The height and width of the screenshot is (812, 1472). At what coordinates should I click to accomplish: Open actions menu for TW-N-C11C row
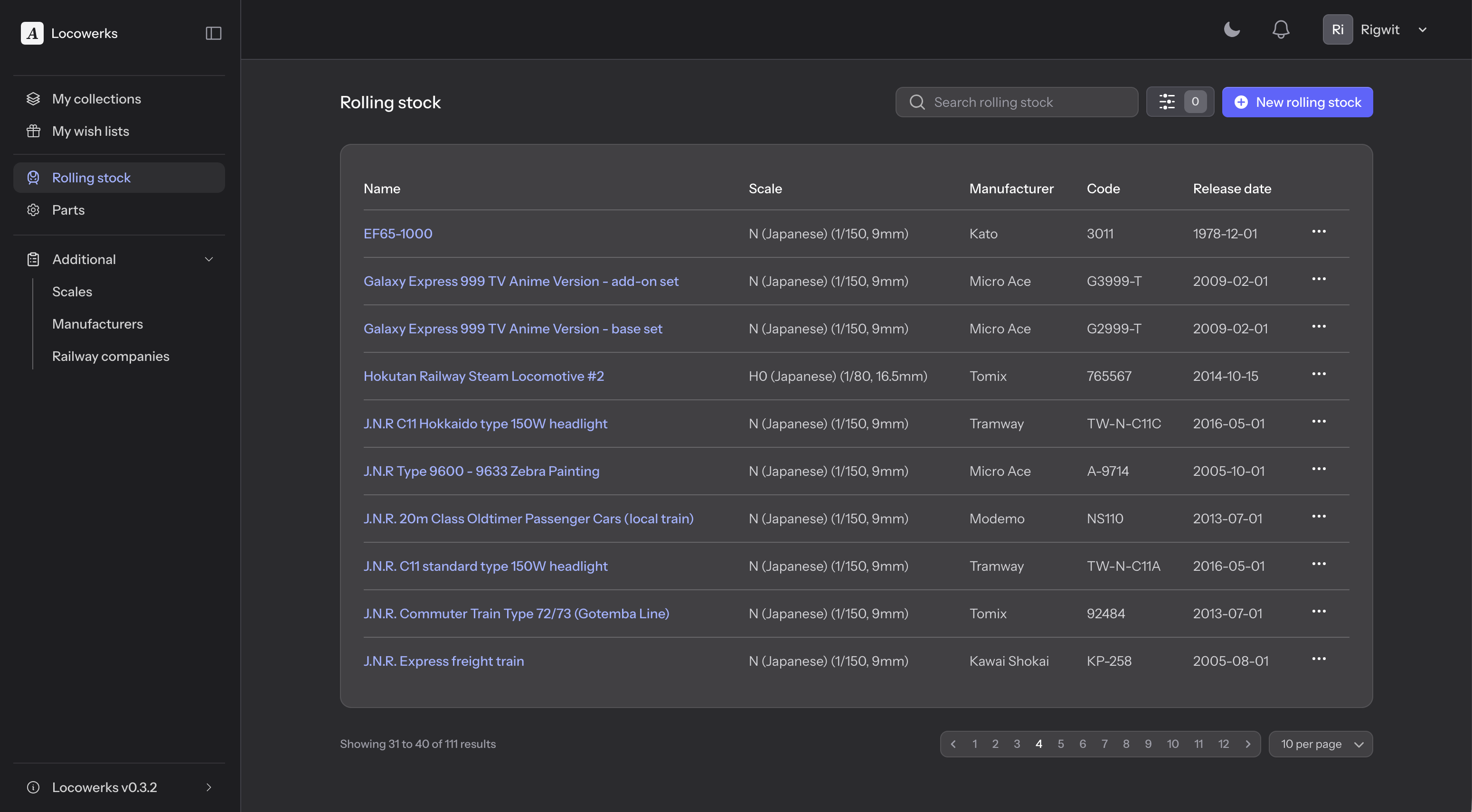pos(1319,421)
